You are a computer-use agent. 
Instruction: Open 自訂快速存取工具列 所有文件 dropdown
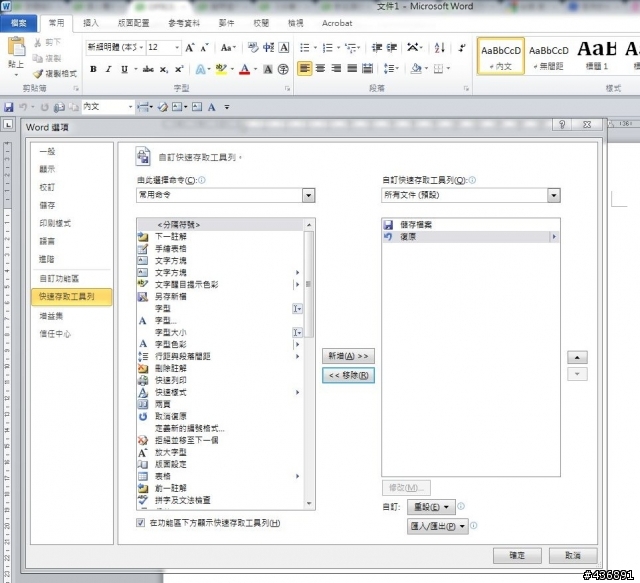[x=553, y=195]
